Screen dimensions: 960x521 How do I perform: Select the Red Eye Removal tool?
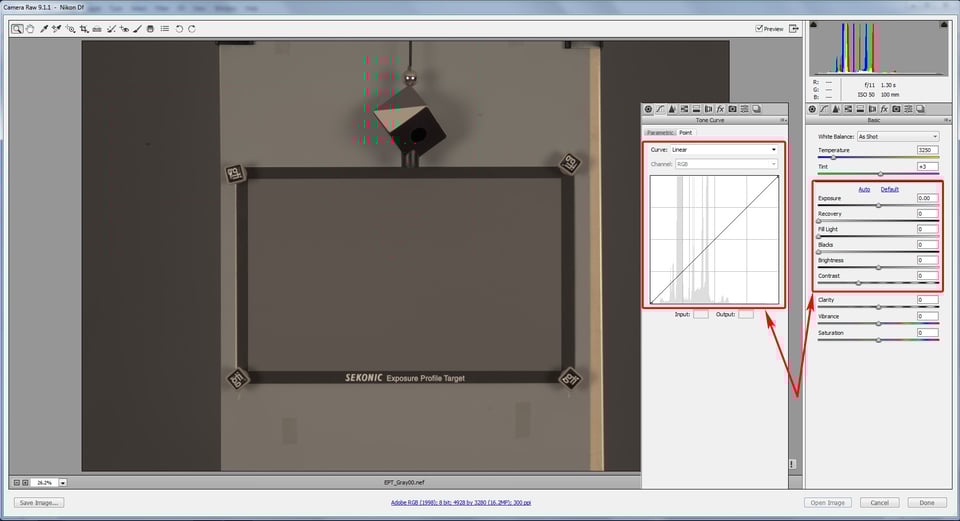tap(124, 29)
